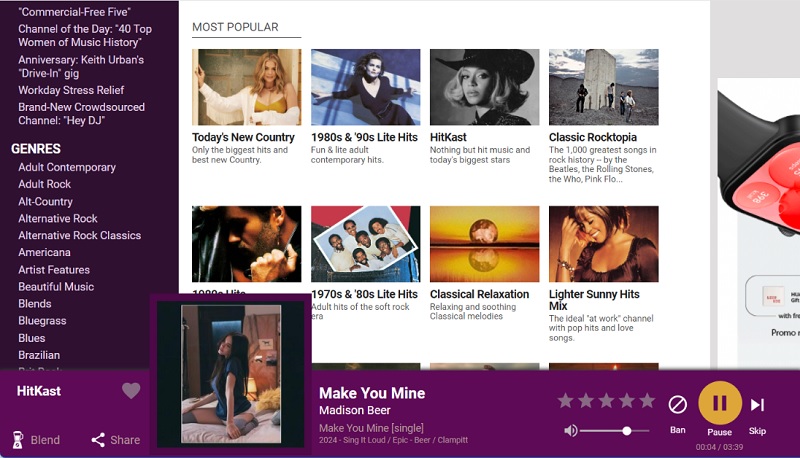Adjust the volume slider knob
The width and height of the screenshot is (800, 458).
coord(627,431)
